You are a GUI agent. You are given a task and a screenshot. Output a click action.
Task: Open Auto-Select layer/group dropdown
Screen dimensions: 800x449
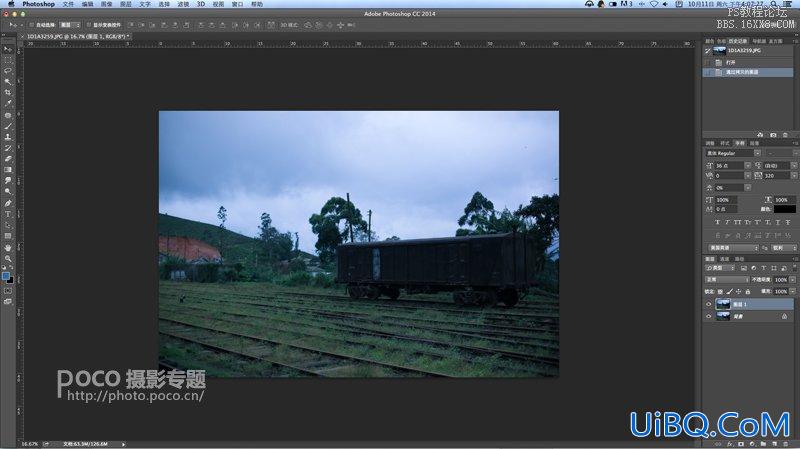(x=70, y=24)
